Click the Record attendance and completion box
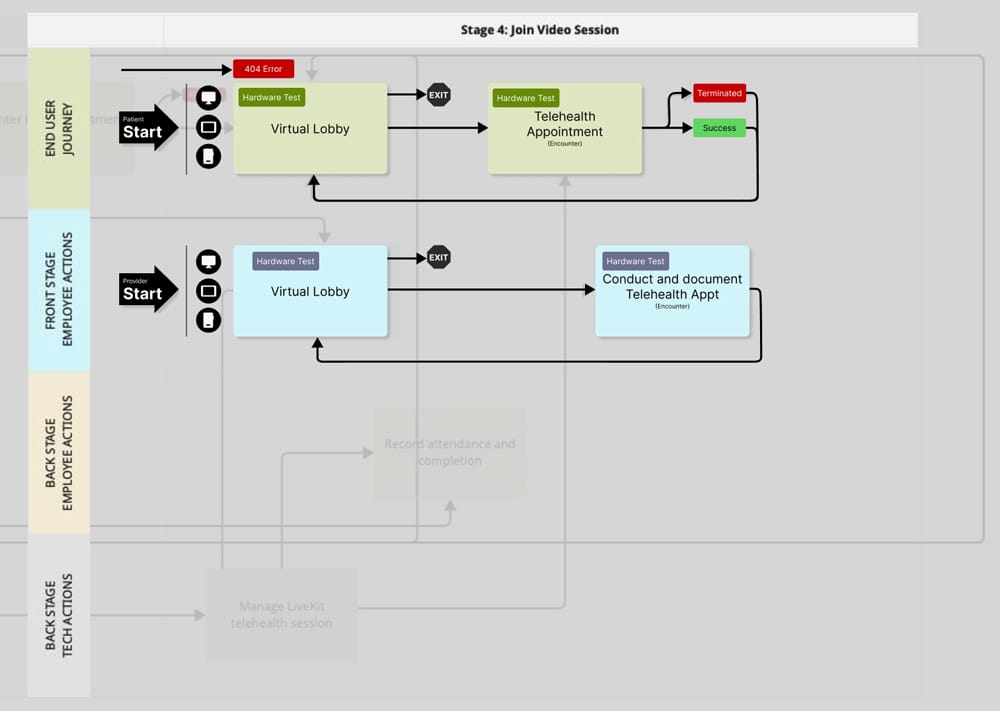1000x711 pixels. 450,452
